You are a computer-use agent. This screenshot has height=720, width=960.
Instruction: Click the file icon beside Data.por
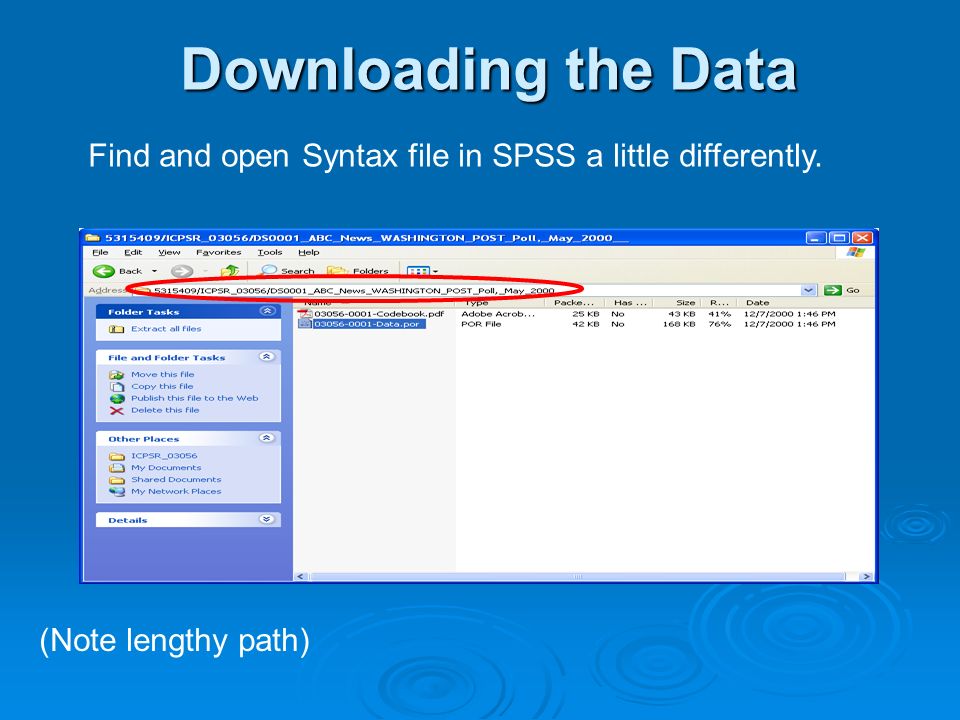(x=305, y=324)
